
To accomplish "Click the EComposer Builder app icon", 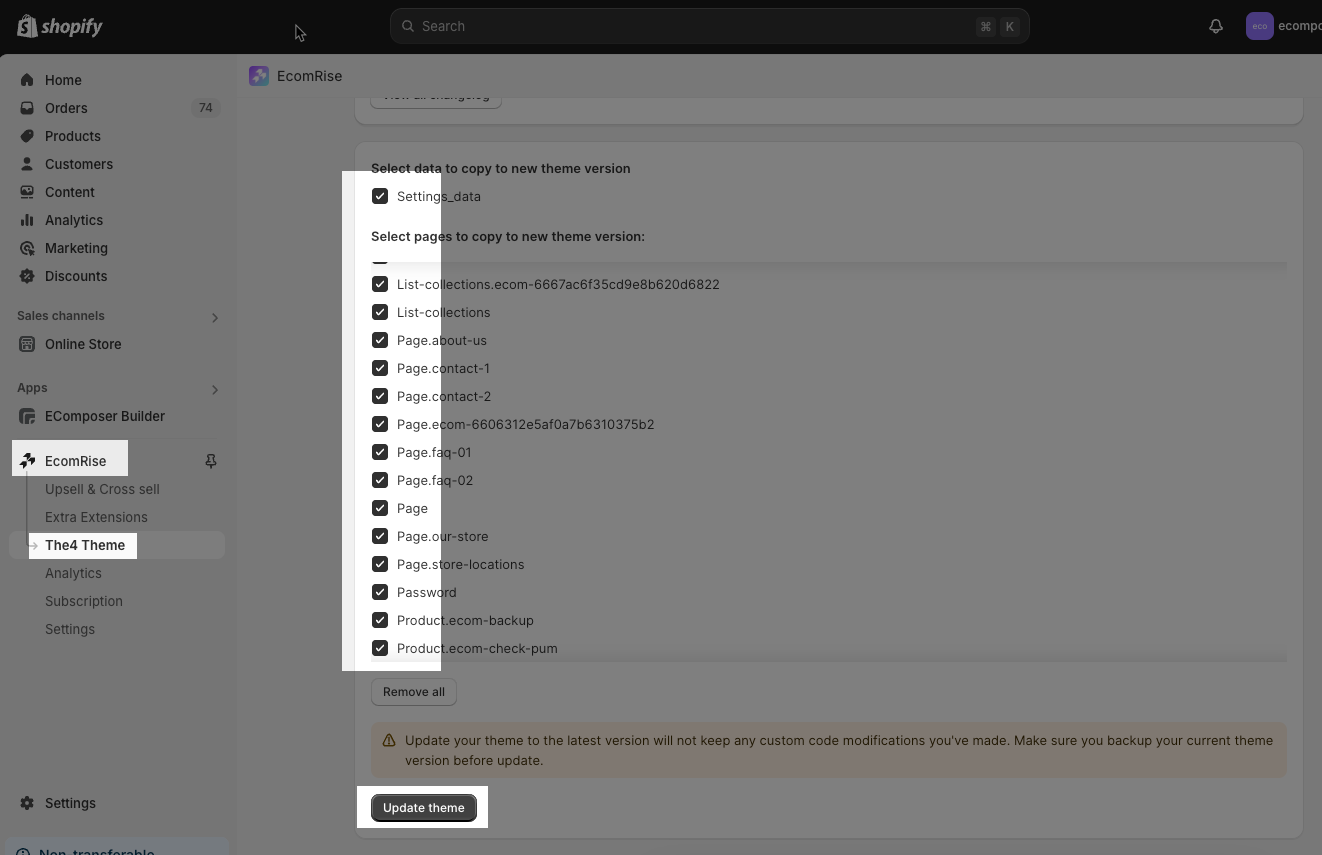I will tap(27, 416).
